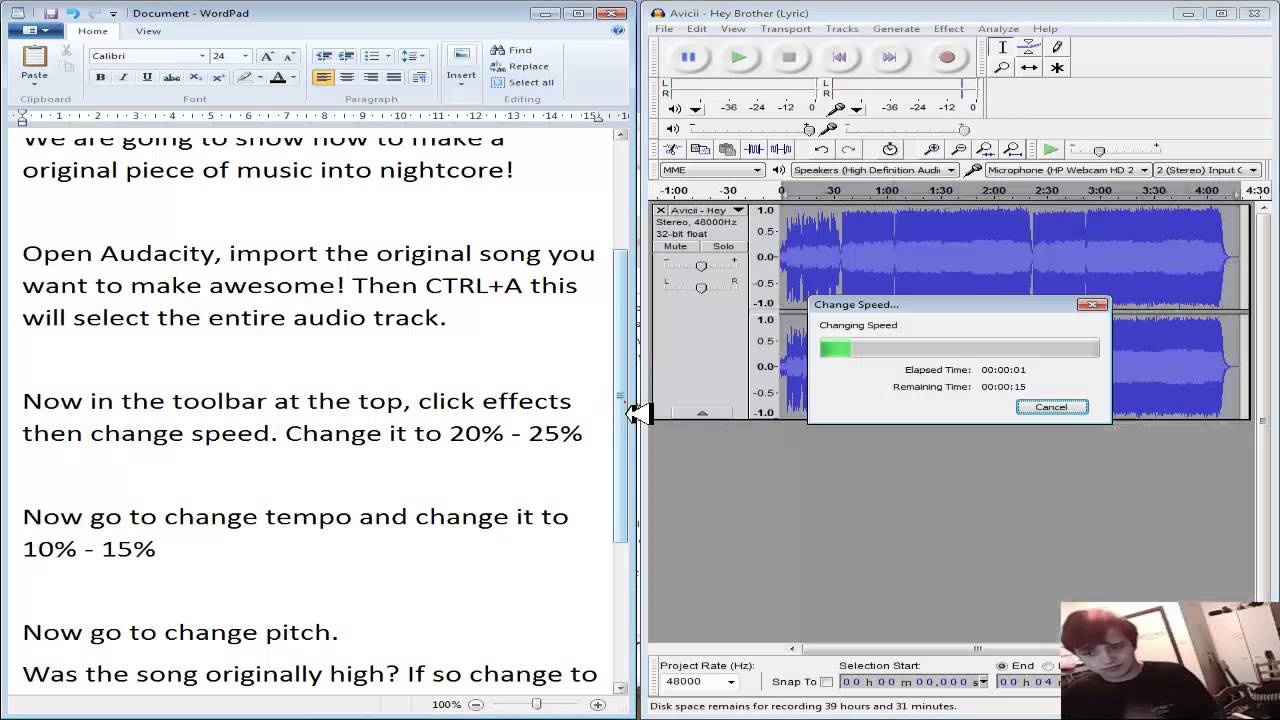Click the green Play button in Audacity

tap(738, 57)
